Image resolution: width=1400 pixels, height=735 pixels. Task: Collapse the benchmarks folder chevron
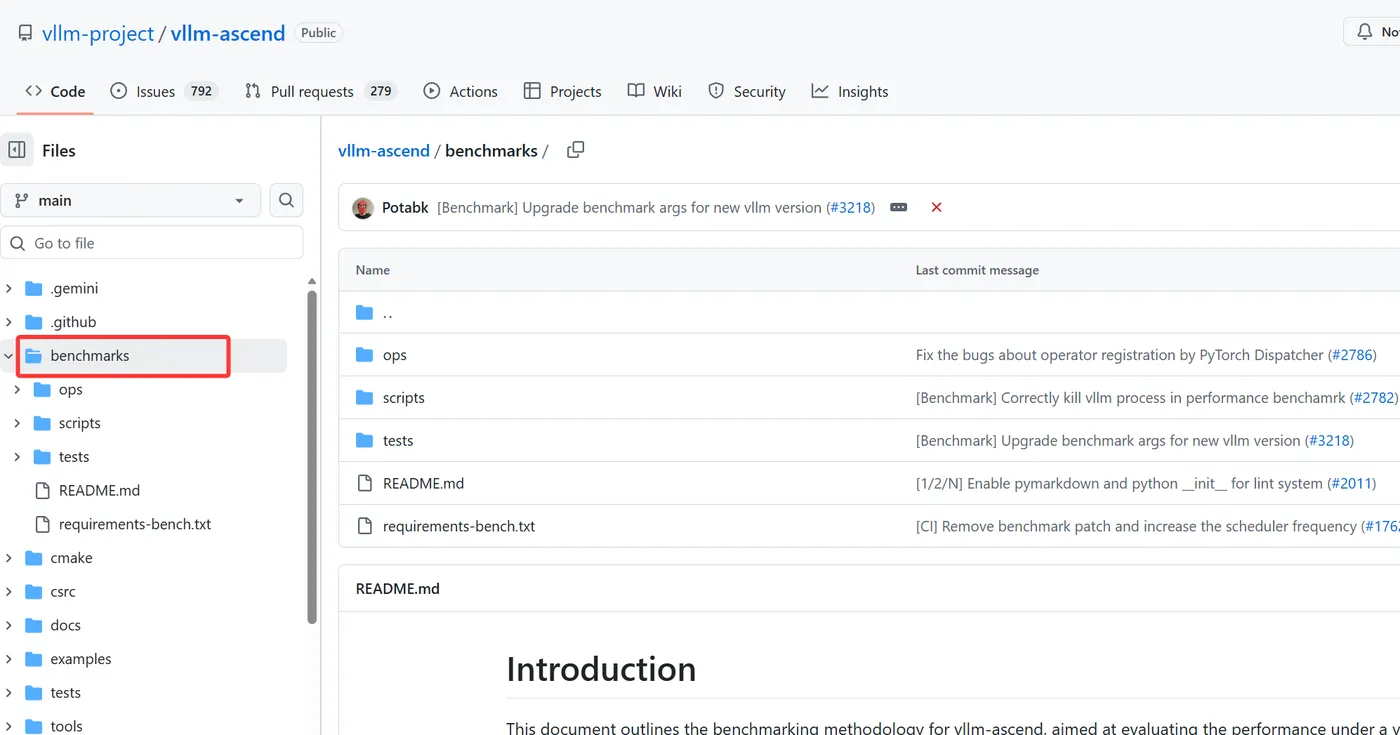pyautogui.click(x=9, y=356)
